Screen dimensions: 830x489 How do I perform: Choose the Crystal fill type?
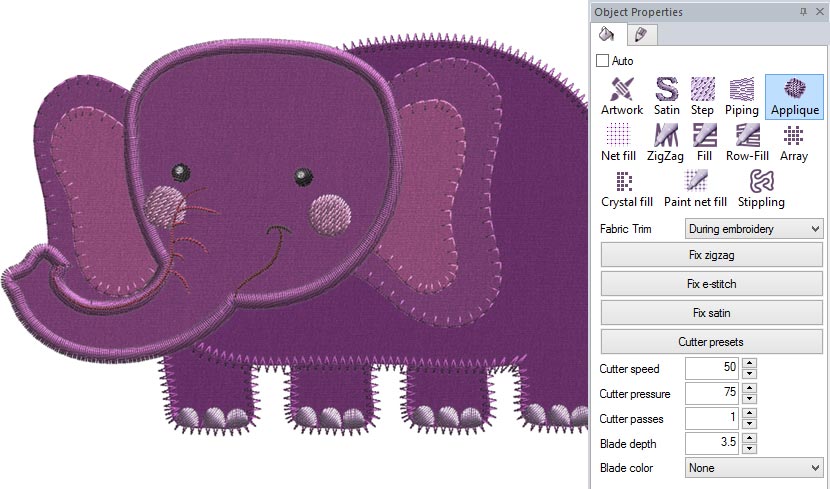pyautogui.click(x=627, y=188)
